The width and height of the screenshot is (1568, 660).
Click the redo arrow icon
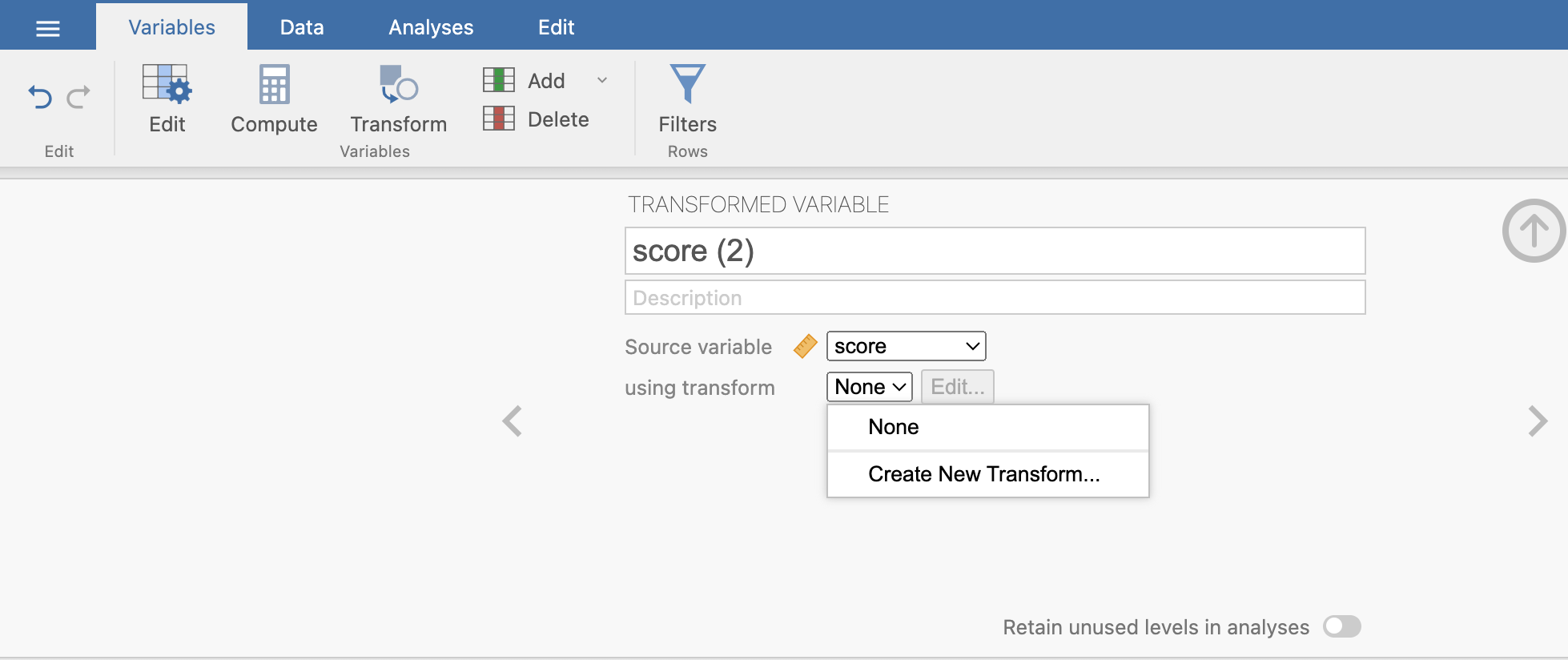(78, 97)
